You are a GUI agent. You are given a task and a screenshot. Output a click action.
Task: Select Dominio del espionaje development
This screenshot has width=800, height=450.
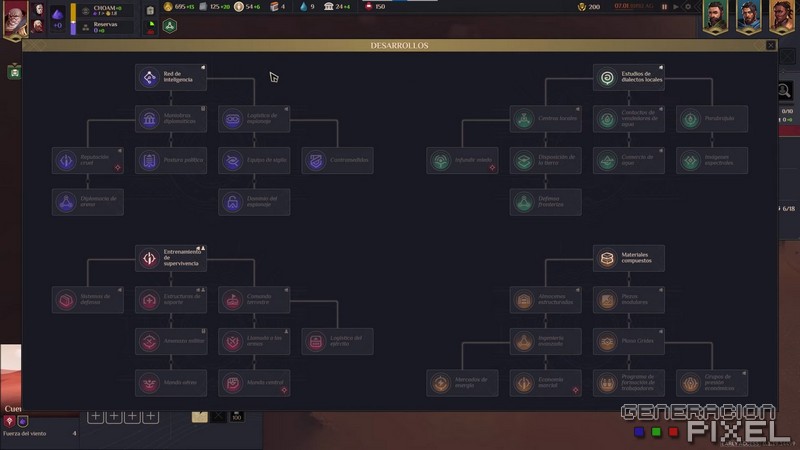click(254, 202)
